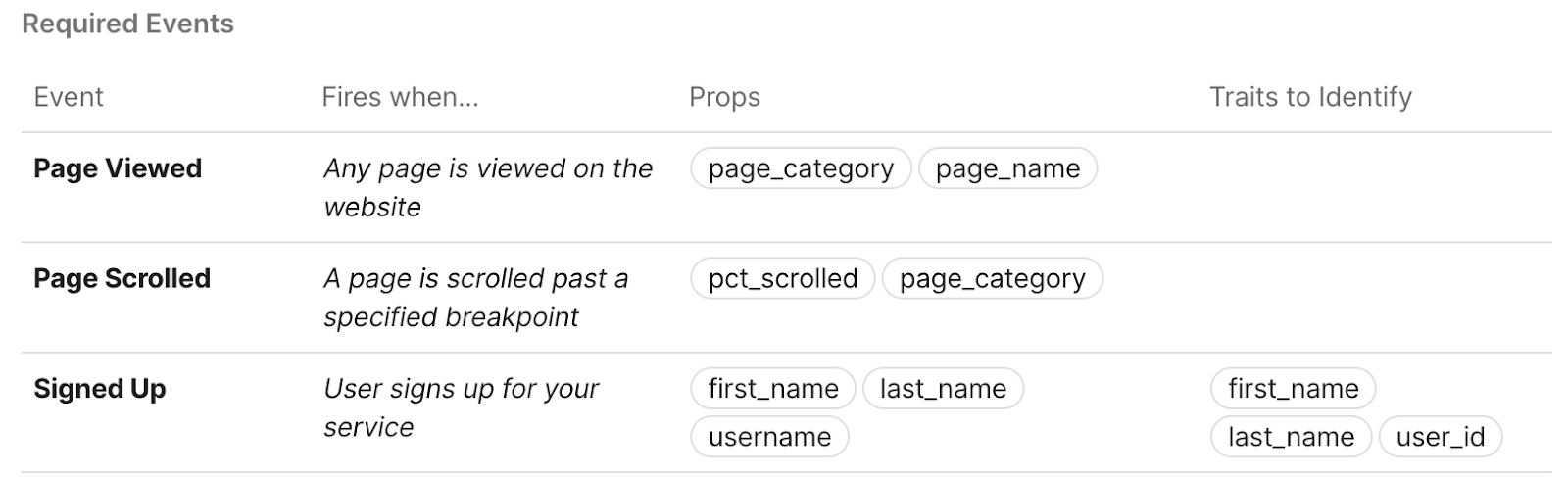Select the Page Scrolled event row
The image size is (1568, 477).
point(786,298)
